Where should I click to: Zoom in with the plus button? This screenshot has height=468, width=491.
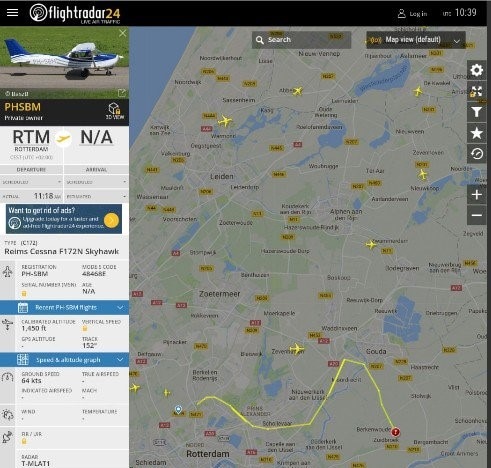point(477,195)
